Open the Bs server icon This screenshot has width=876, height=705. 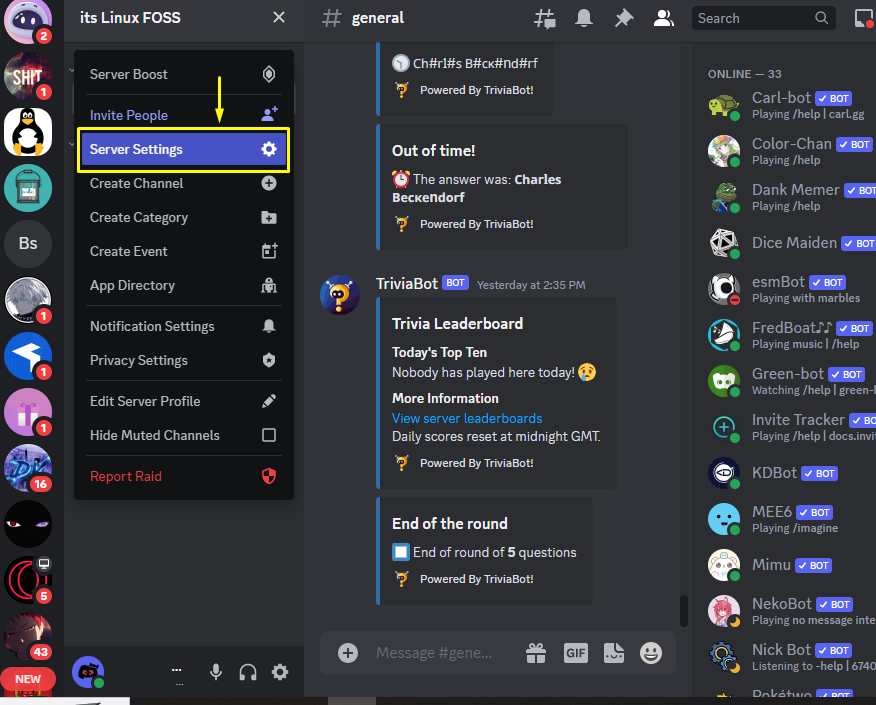(x=28, y=244)
